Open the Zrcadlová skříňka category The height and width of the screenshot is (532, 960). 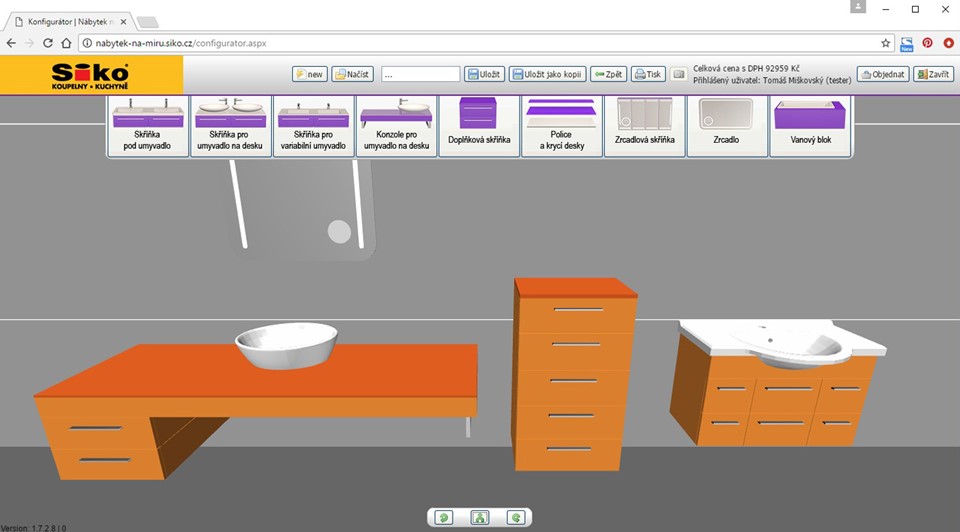(x=645, y=126)
